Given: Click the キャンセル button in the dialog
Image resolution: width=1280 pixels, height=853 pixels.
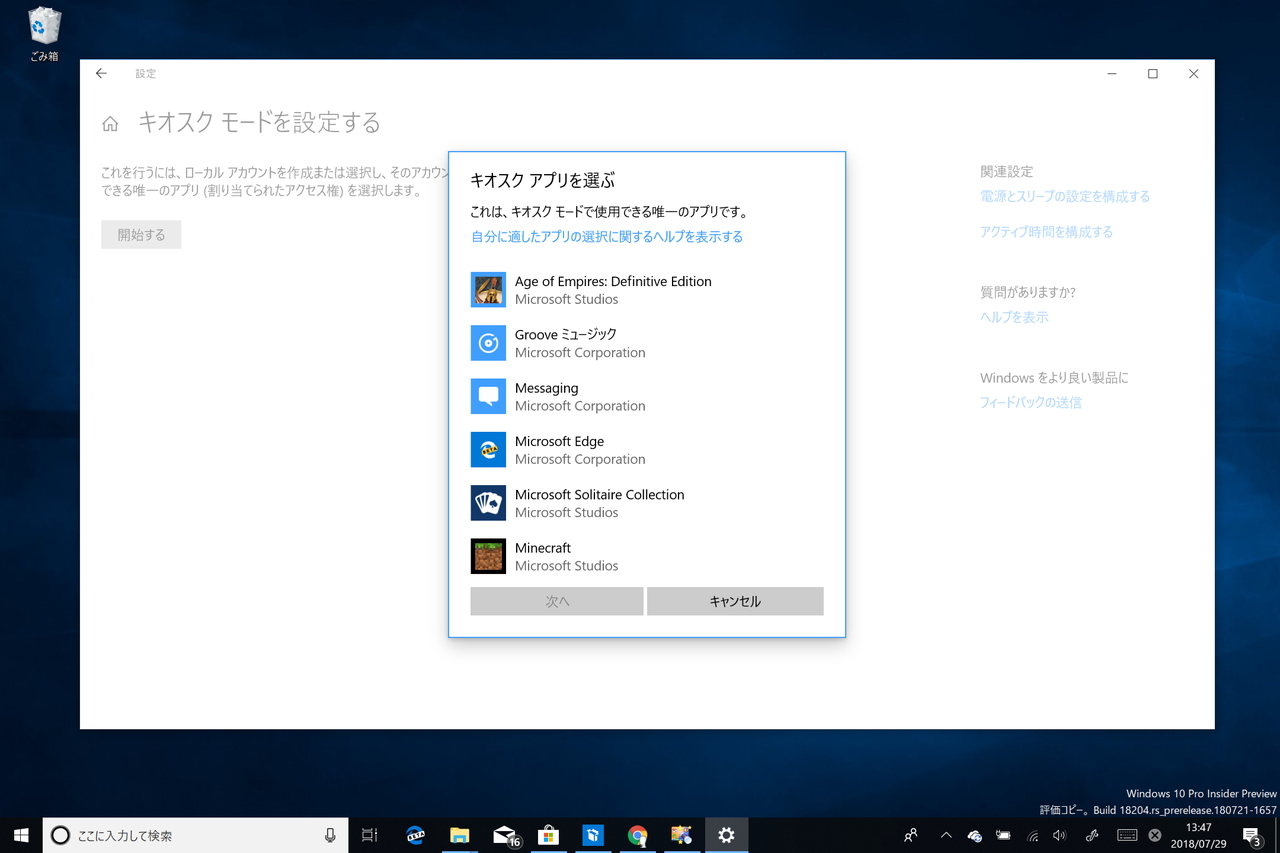Looking at the screenshot, I should 735,601.
